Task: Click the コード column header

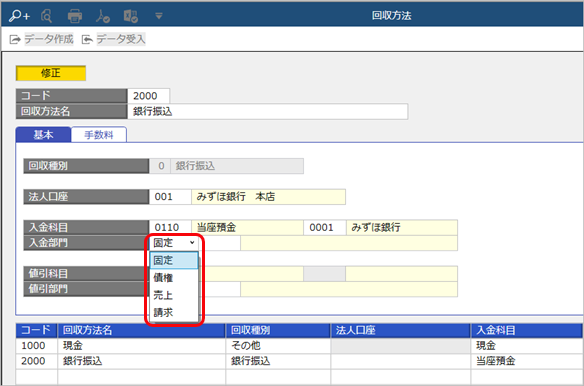Action: pyautogui.click(x=36, y=330)
